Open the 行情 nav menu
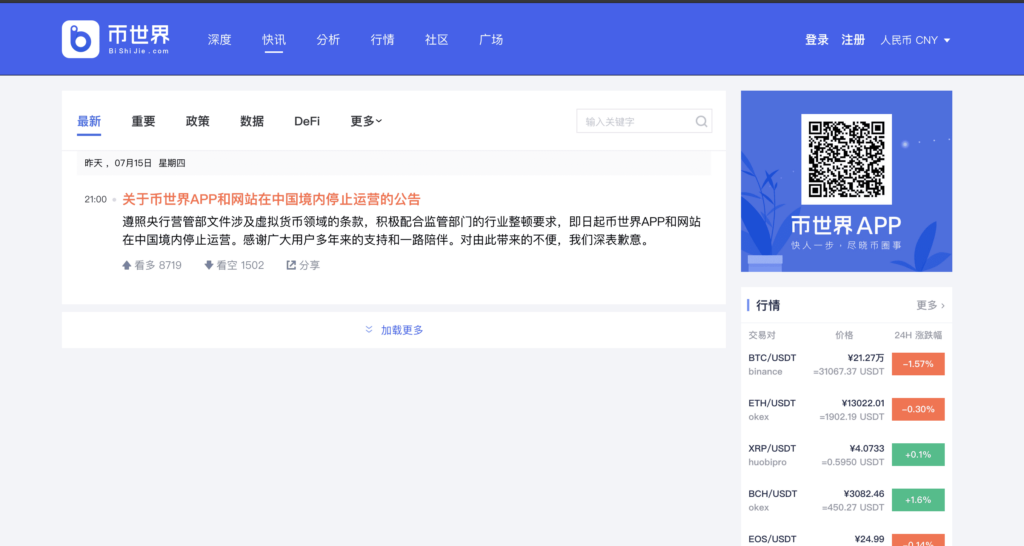1024x546 pixels. click(x=382, y=40)
